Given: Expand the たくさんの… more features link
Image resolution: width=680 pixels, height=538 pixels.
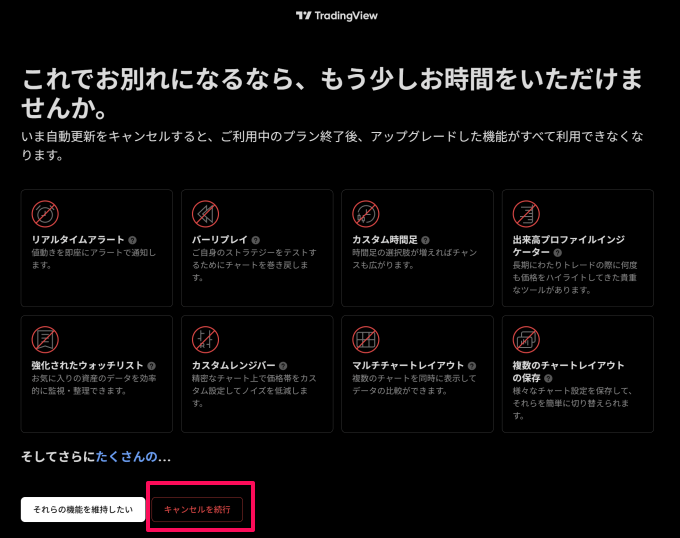Looking at the screenshot, I should (x=133, y=457).
